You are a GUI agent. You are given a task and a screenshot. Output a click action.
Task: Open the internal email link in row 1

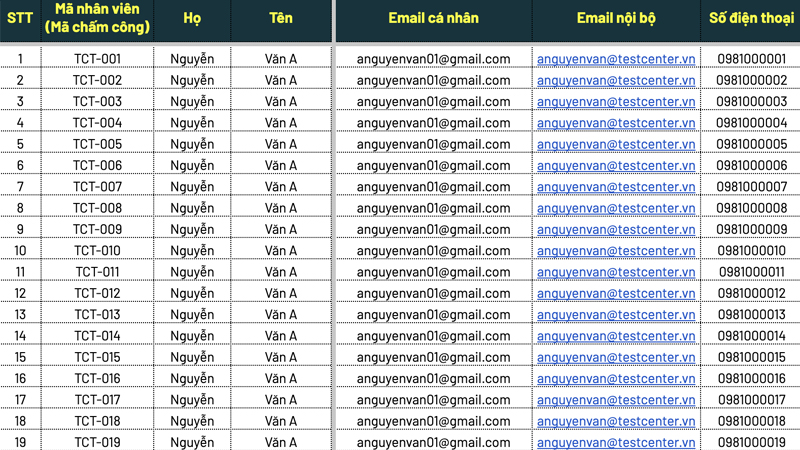point(616,59)
